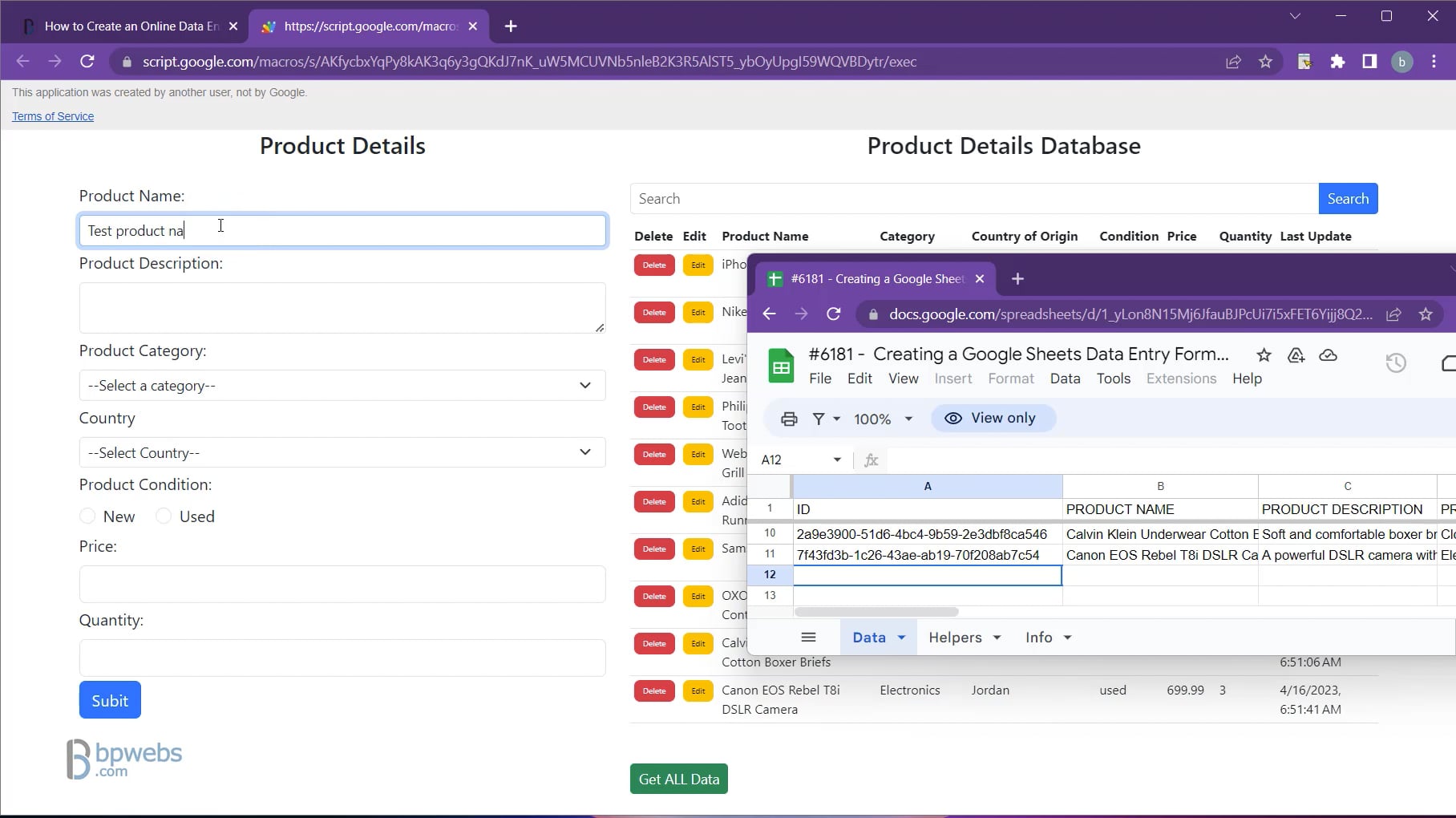Open the Product Category select dropdown
Viewport: 1456px width, 818px height.
click(x=342, y=386)
